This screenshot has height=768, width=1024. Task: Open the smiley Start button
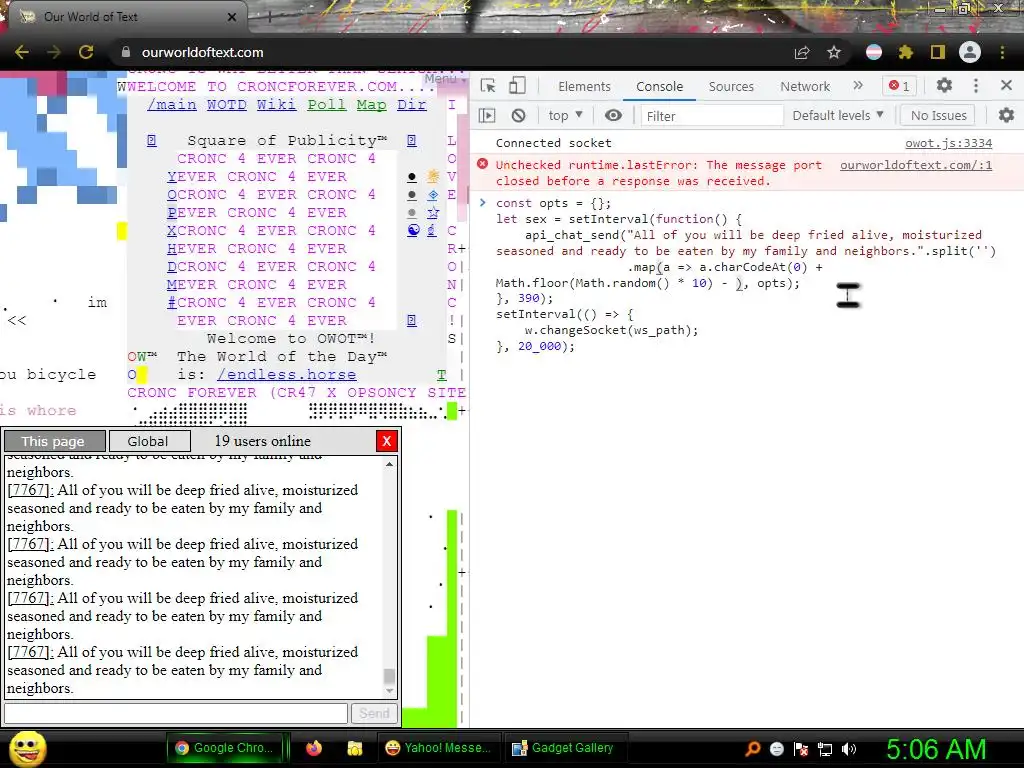pos(28,748)
